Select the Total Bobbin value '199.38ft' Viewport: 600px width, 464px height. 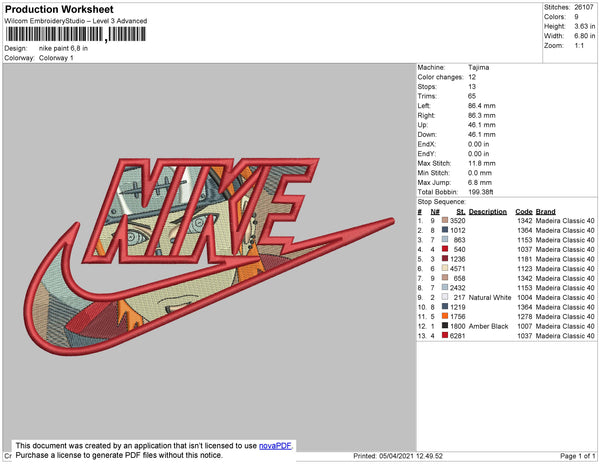(481, 192)
